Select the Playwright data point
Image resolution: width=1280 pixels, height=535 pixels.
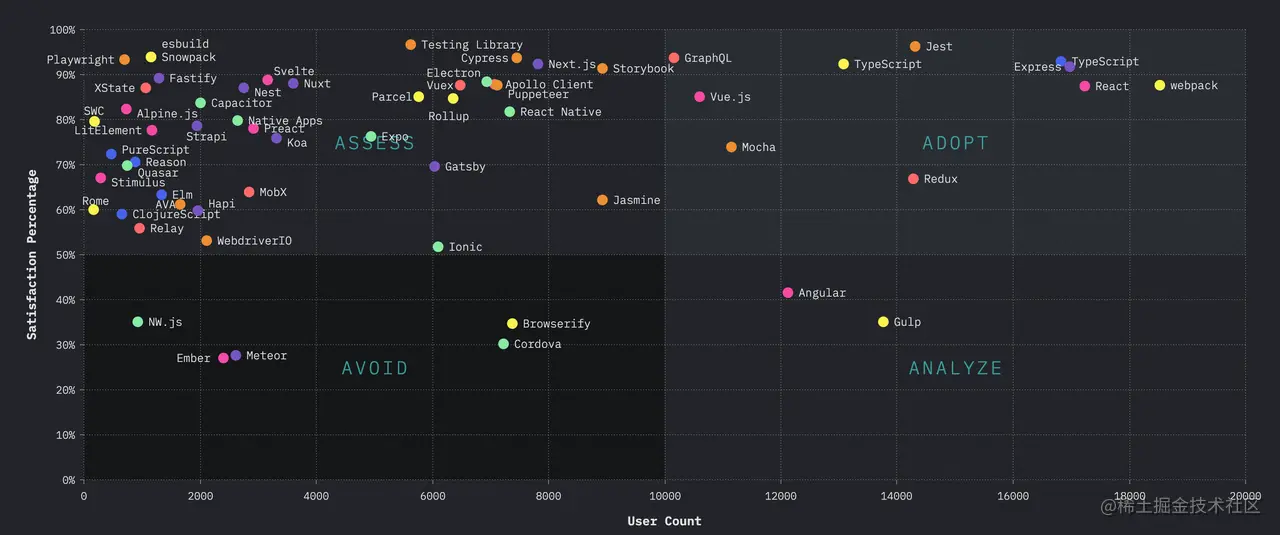[124, 60]
